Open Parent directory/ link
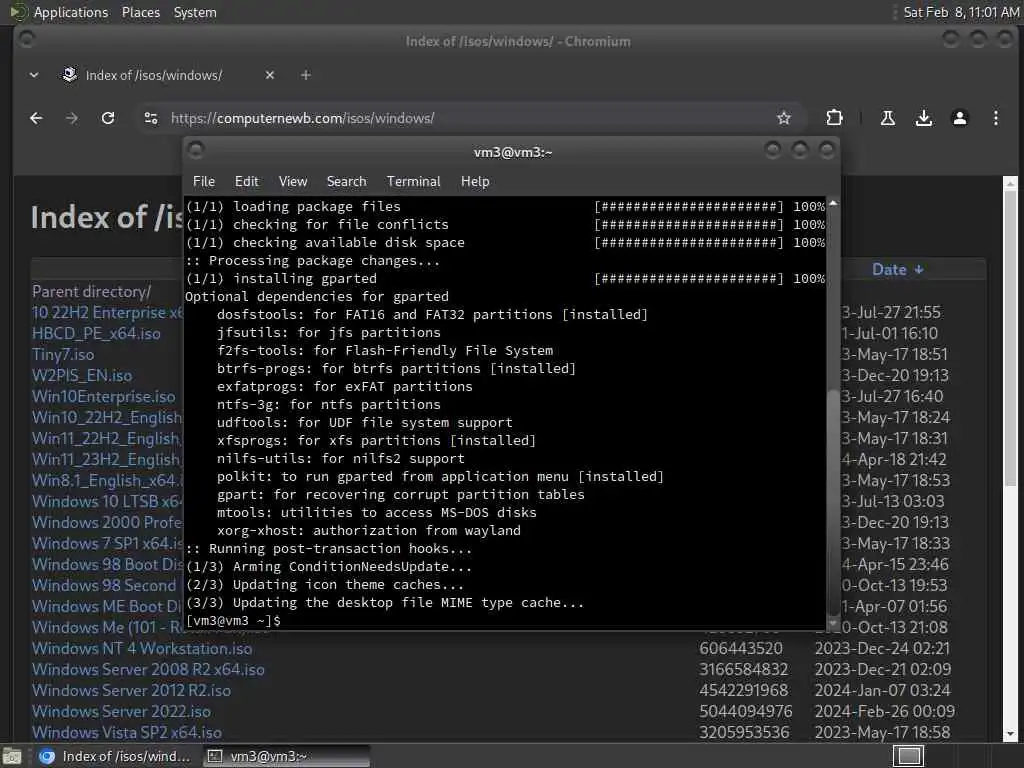The width and height of the screenshot is (1024, 768). pos(91,291)
